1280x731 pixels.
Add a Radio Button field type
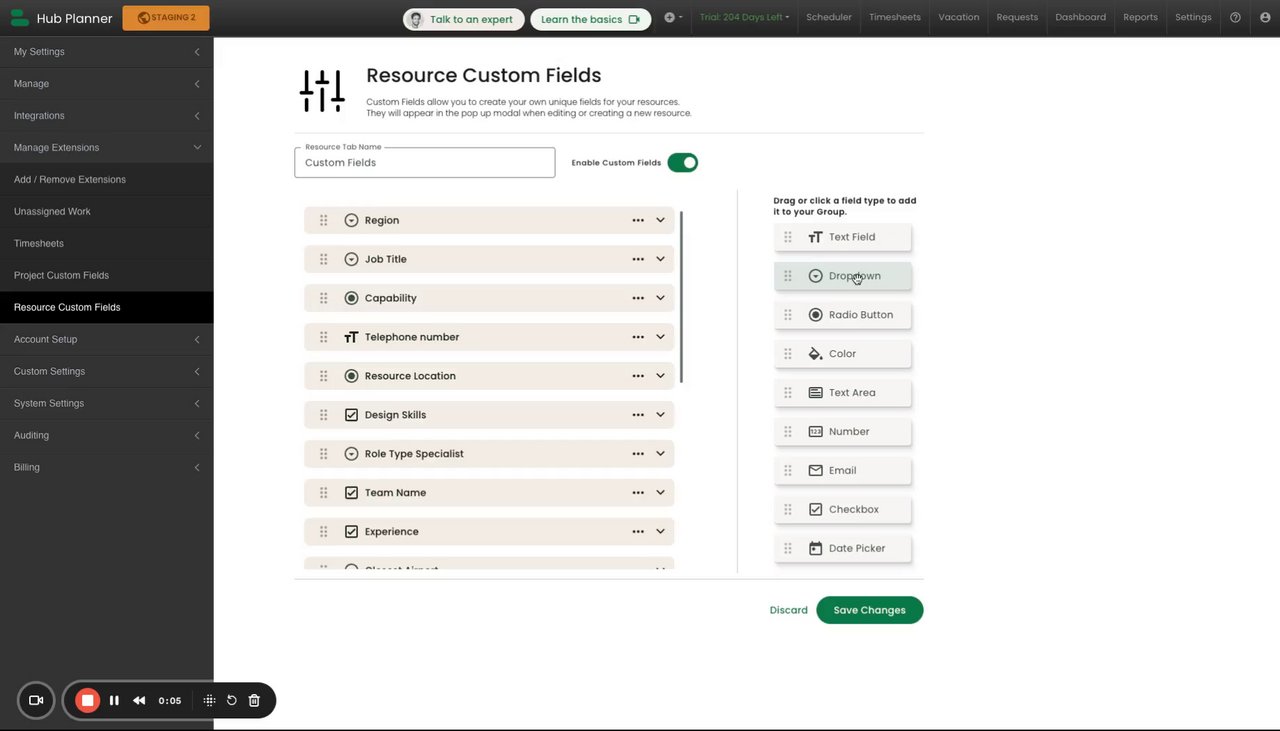click(x=842, y=315)
